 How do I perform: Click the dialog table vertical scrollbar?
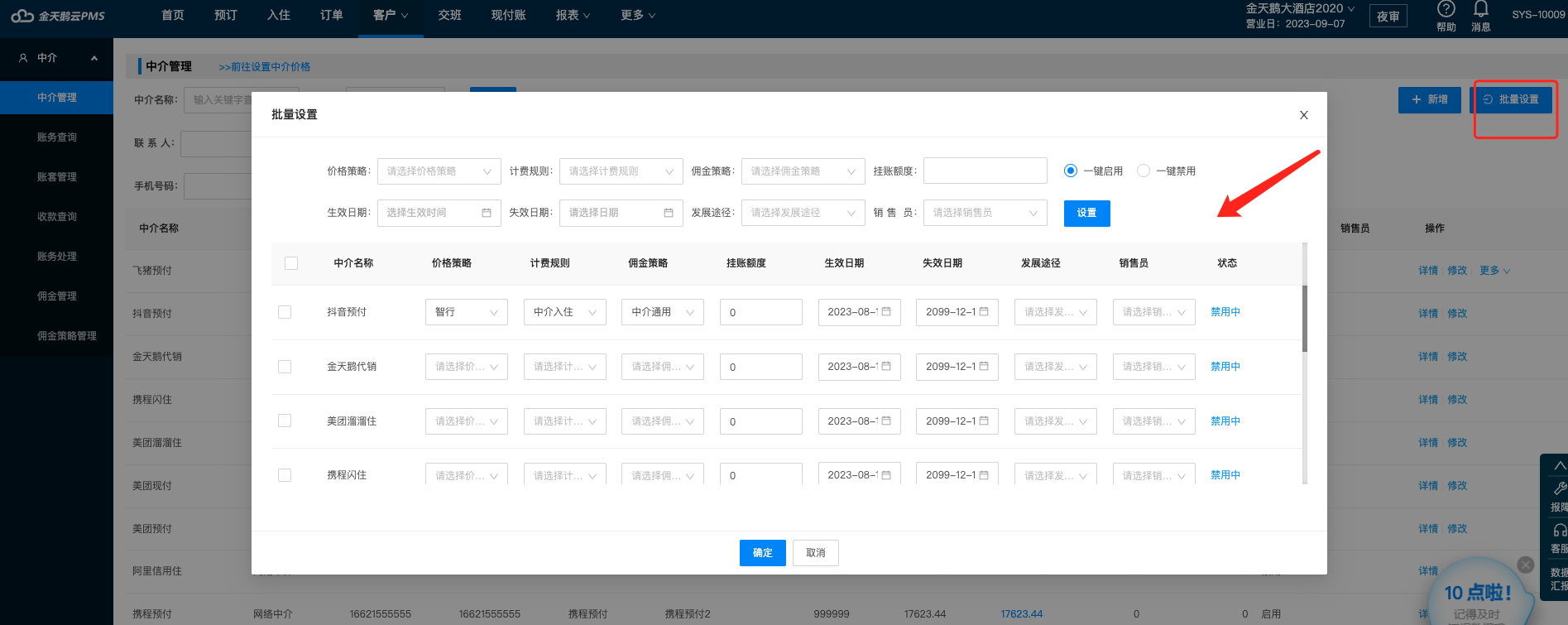[x=1305, y=319]
